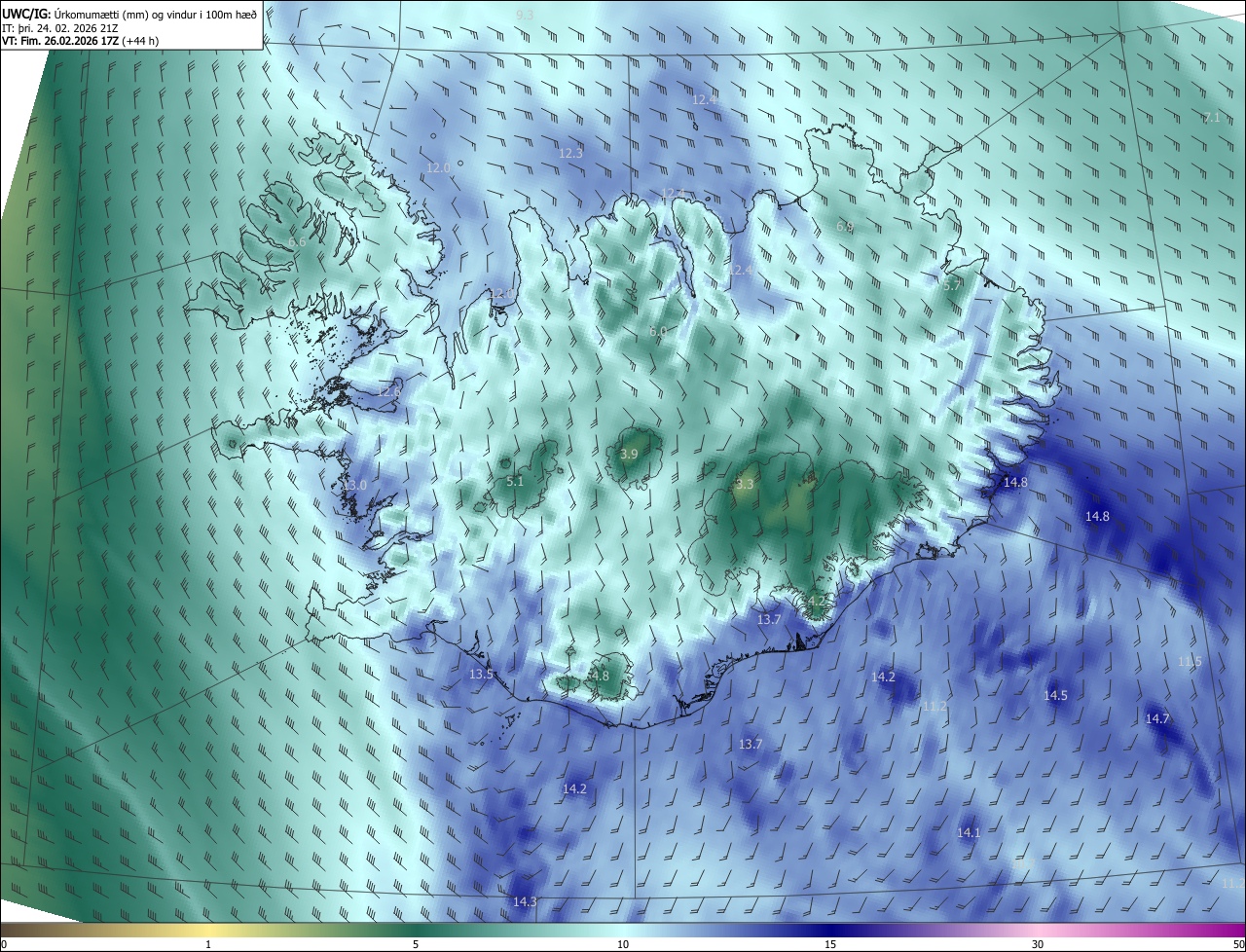Click the '5' tick on the color scale
The image size is (1246, 952).
click(416, 944)
